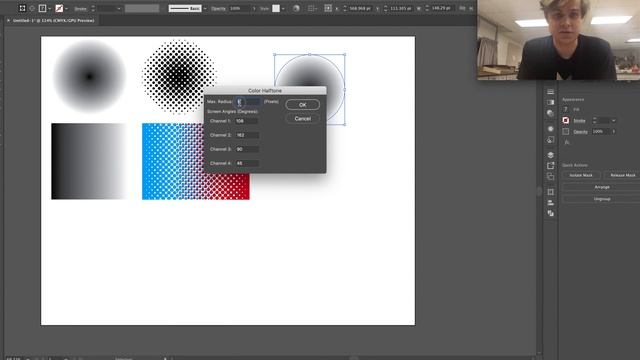Cancel the Color Halftone dialog

[302, 119]
